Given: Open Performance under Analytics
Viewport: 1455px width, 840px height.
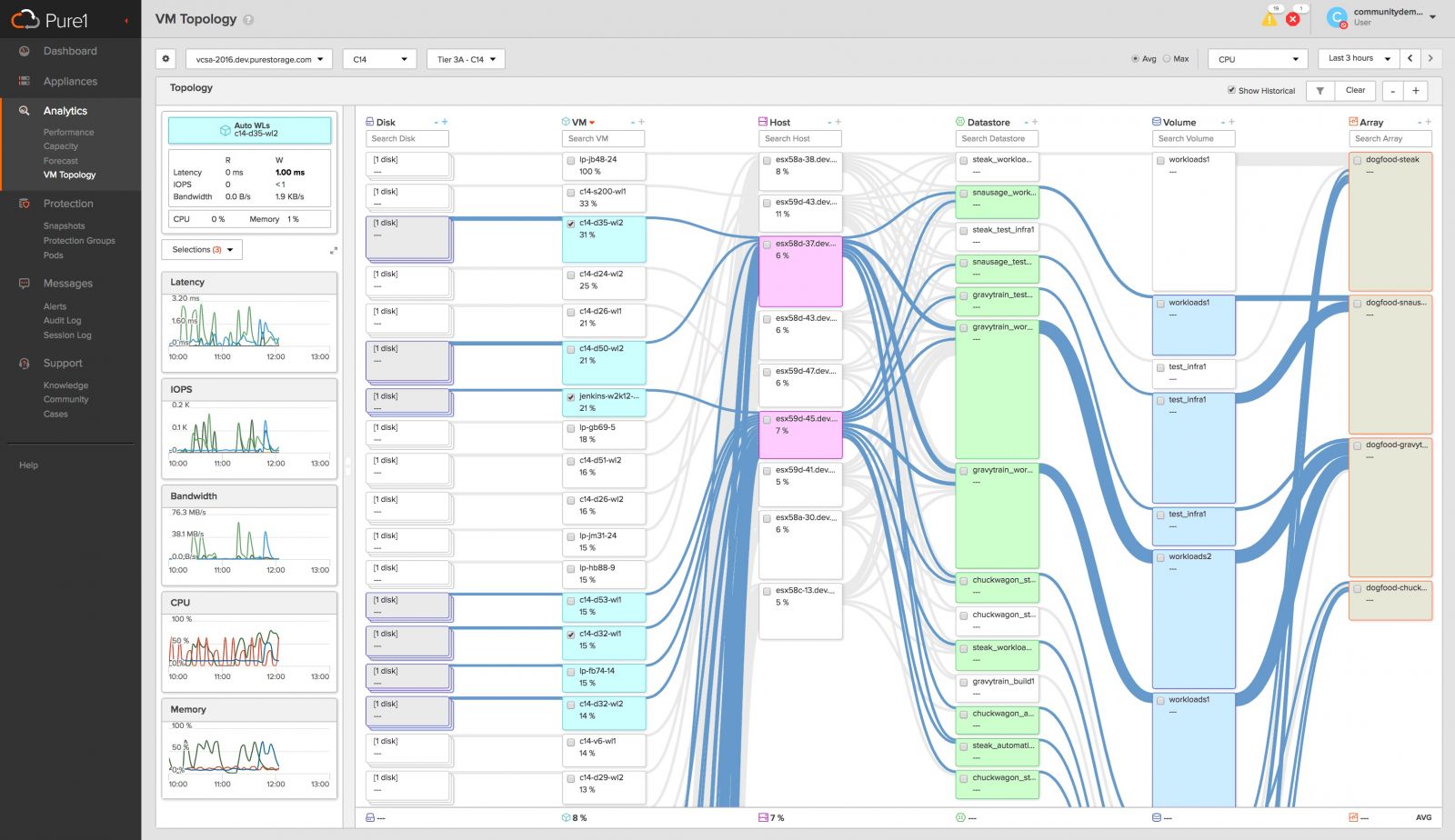Looking at the screenshot, I should point(68,133).
